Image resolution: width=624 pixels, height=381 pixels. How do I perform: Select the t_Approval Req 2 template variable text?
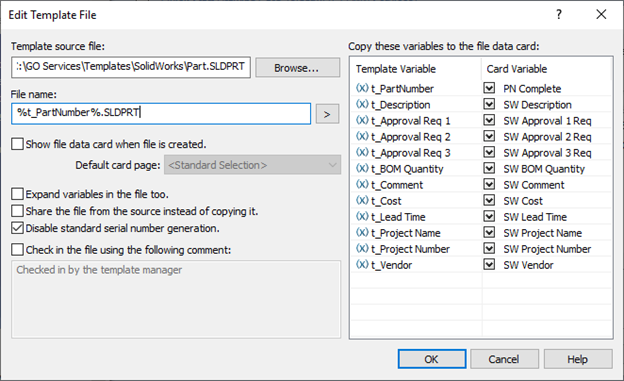(411, 137)
